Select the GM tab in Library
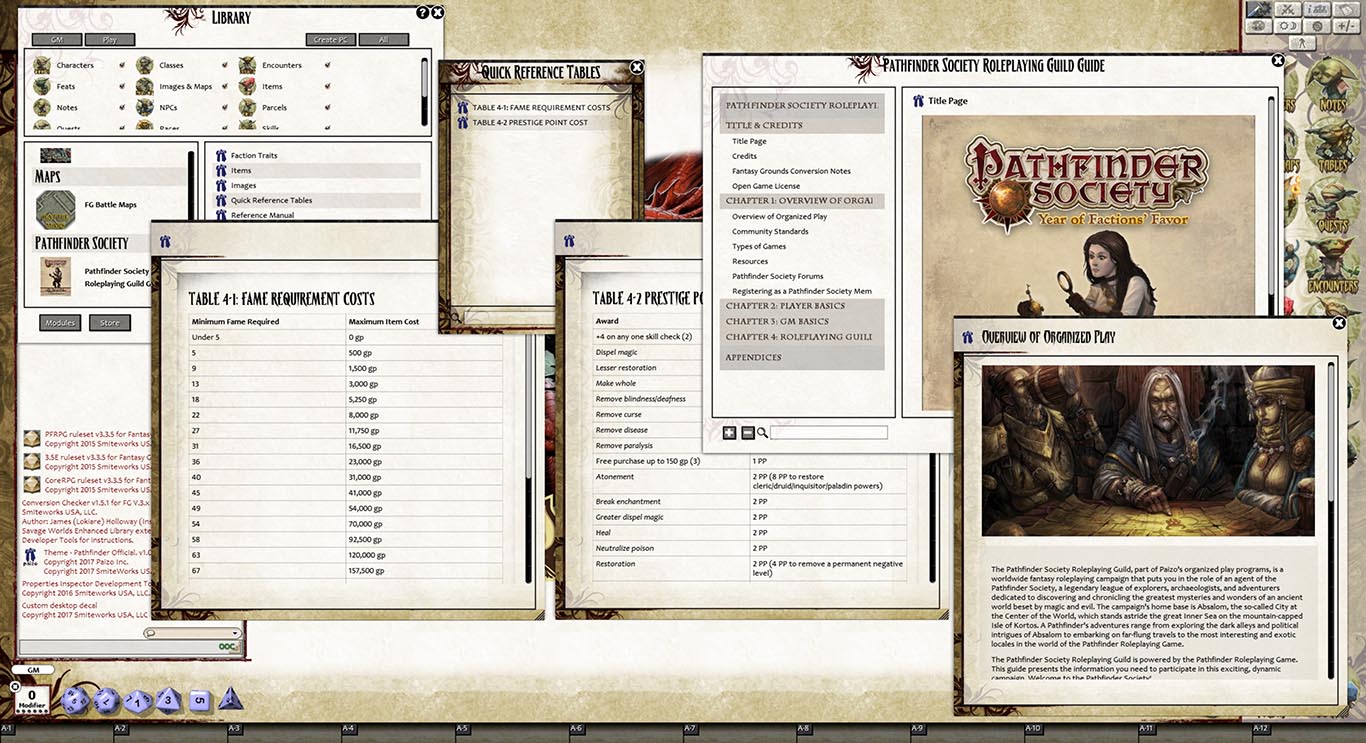Viewport: 1366px width, 743px height. [57, 39]
